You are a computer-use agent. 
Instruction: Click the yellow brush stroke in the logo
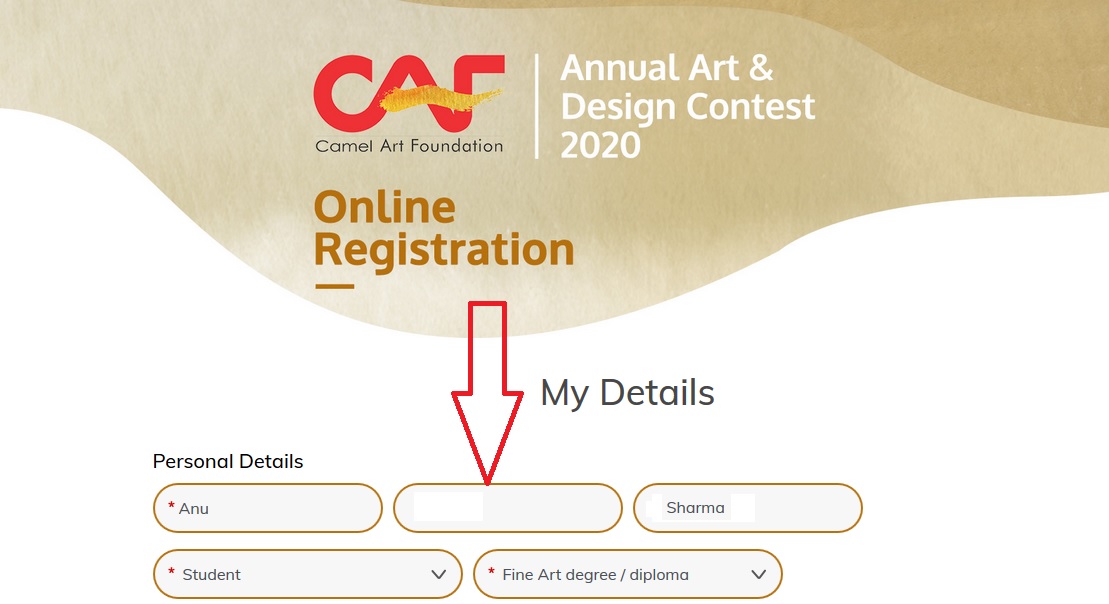(x=440, y=101)
